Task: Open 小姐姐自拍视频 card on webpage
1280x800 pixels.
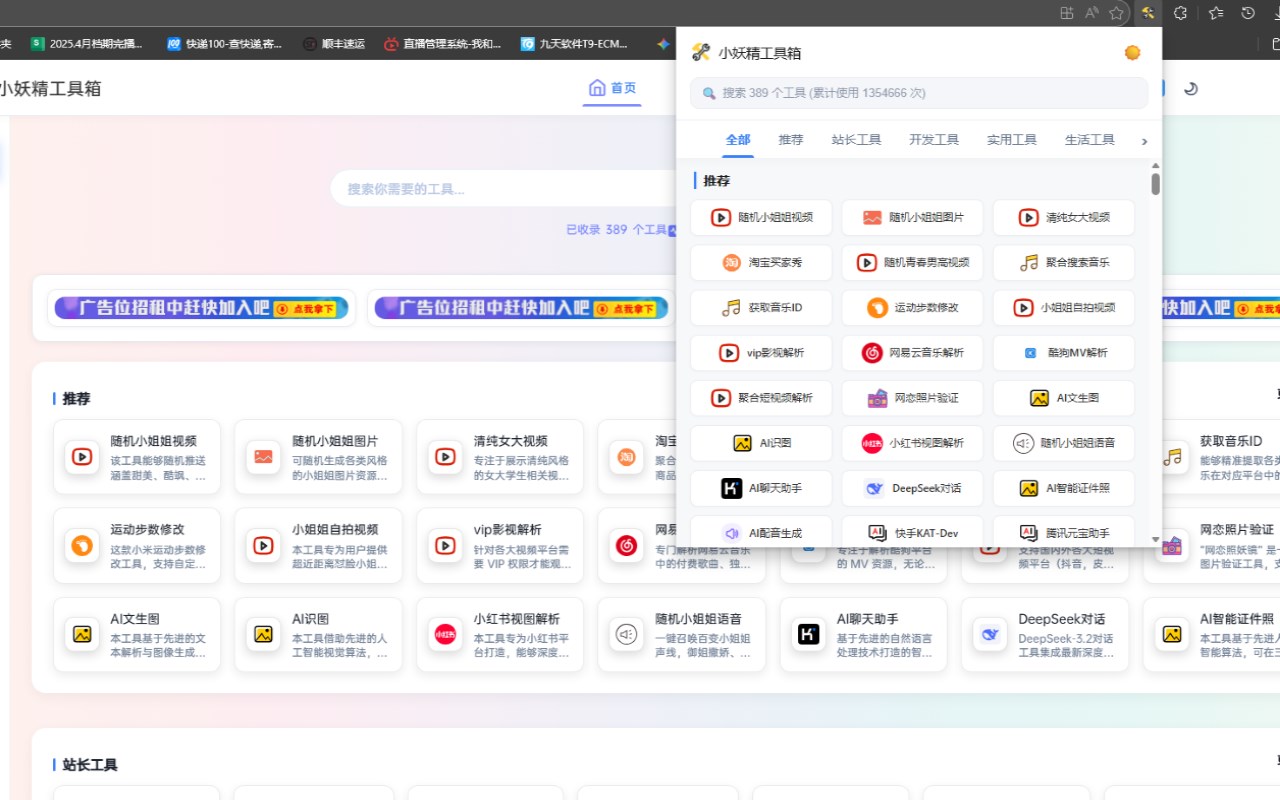Action: pyautogui.click(x=318, y=546)
